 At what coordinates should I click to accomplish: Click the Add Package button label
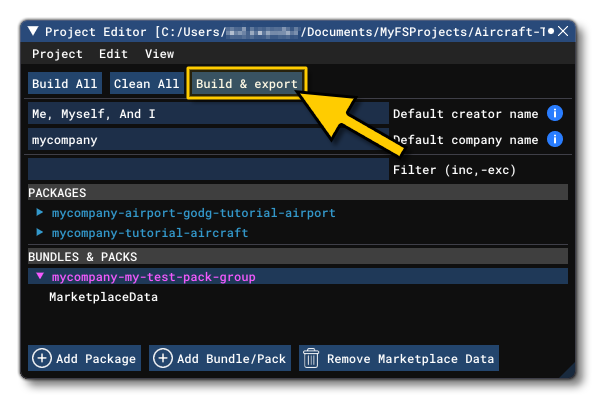pyautogui.click(x=96, y=358)
